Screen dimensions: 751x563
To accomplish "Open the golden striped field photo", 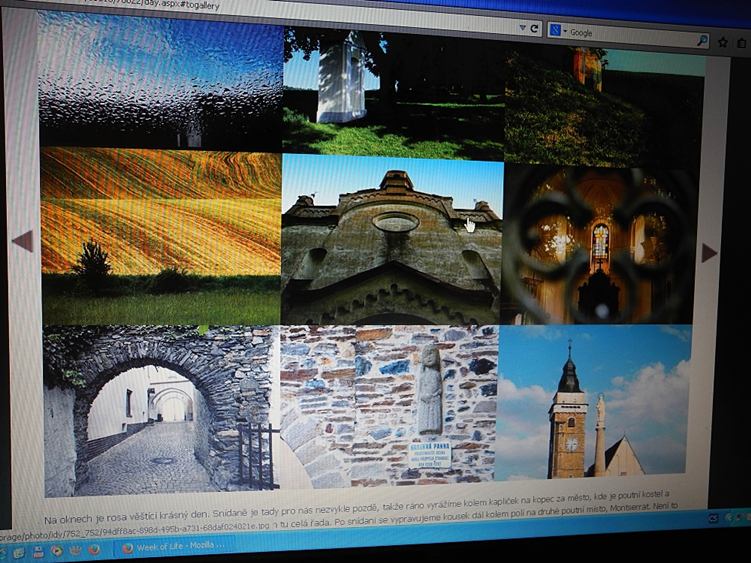I will 161,237.
